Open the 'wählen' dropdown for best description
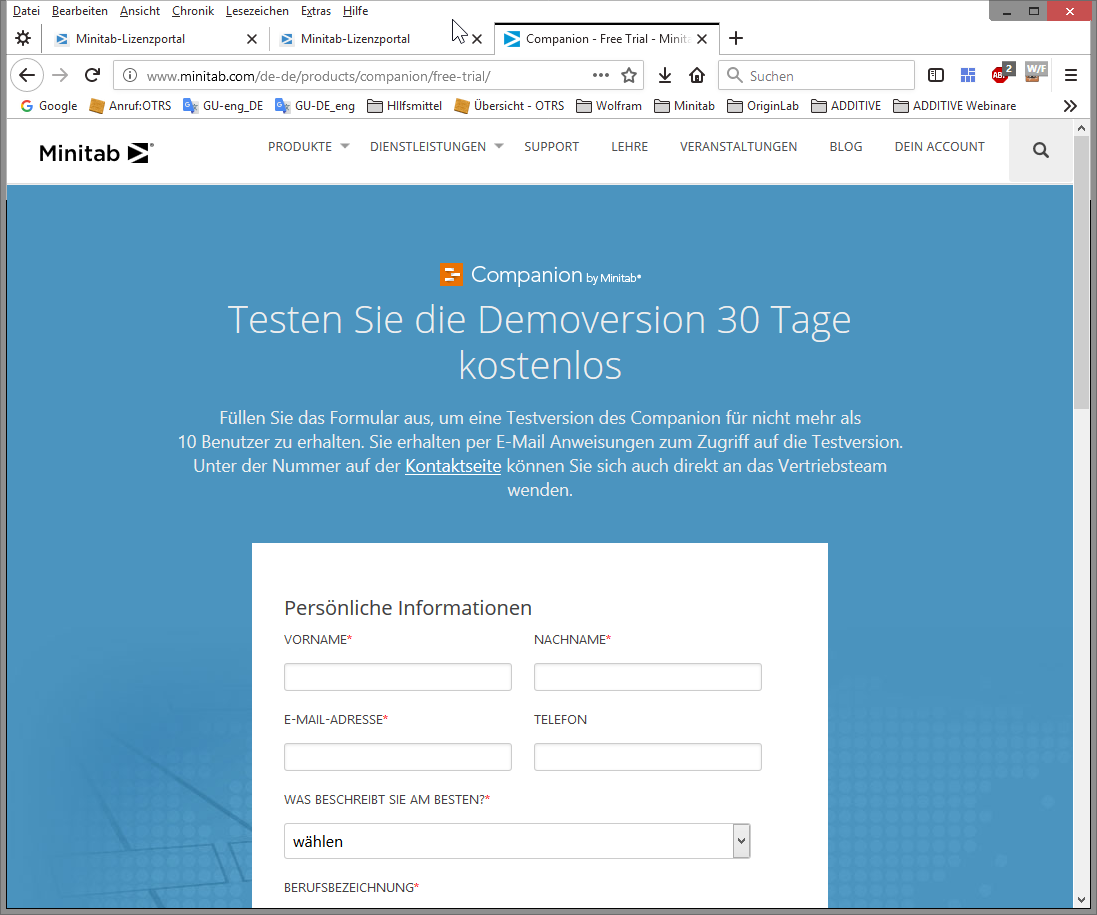This screenshot has height=915, width=1097. coord(517,841)
